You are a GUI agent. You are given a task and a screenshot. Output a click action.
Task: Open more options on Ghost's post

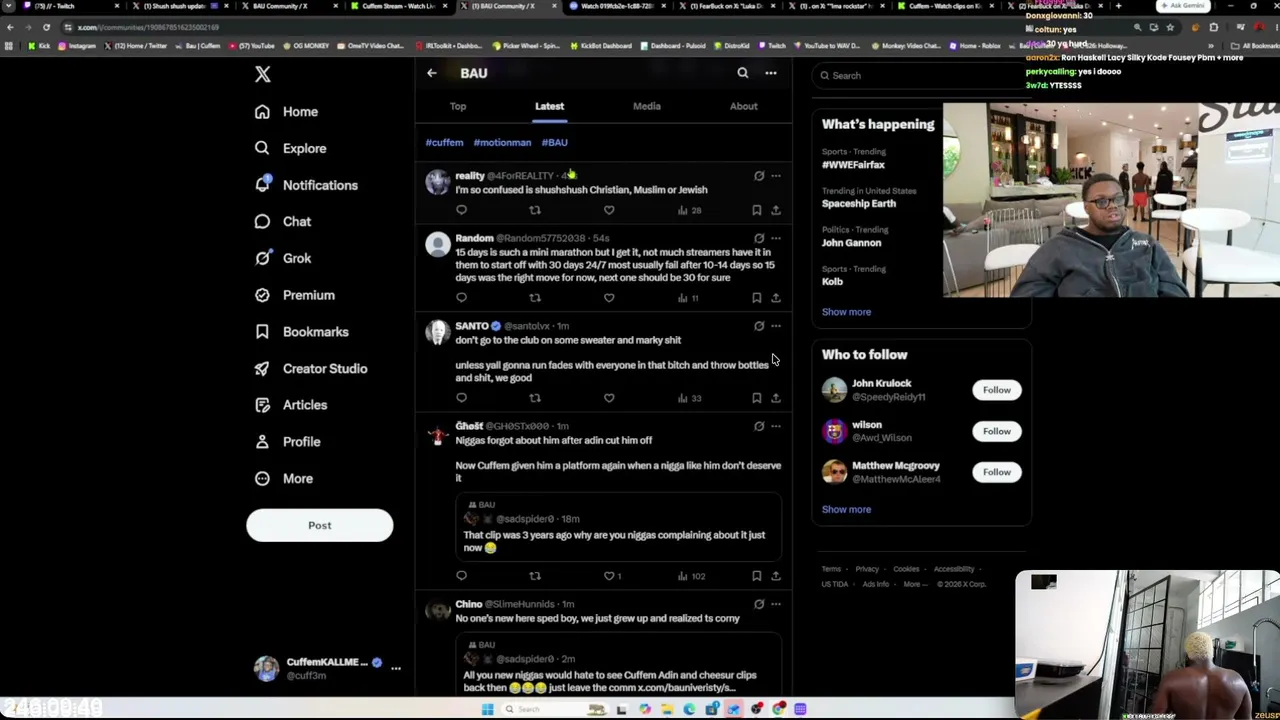pyautogui.click(x=776, y=426)
